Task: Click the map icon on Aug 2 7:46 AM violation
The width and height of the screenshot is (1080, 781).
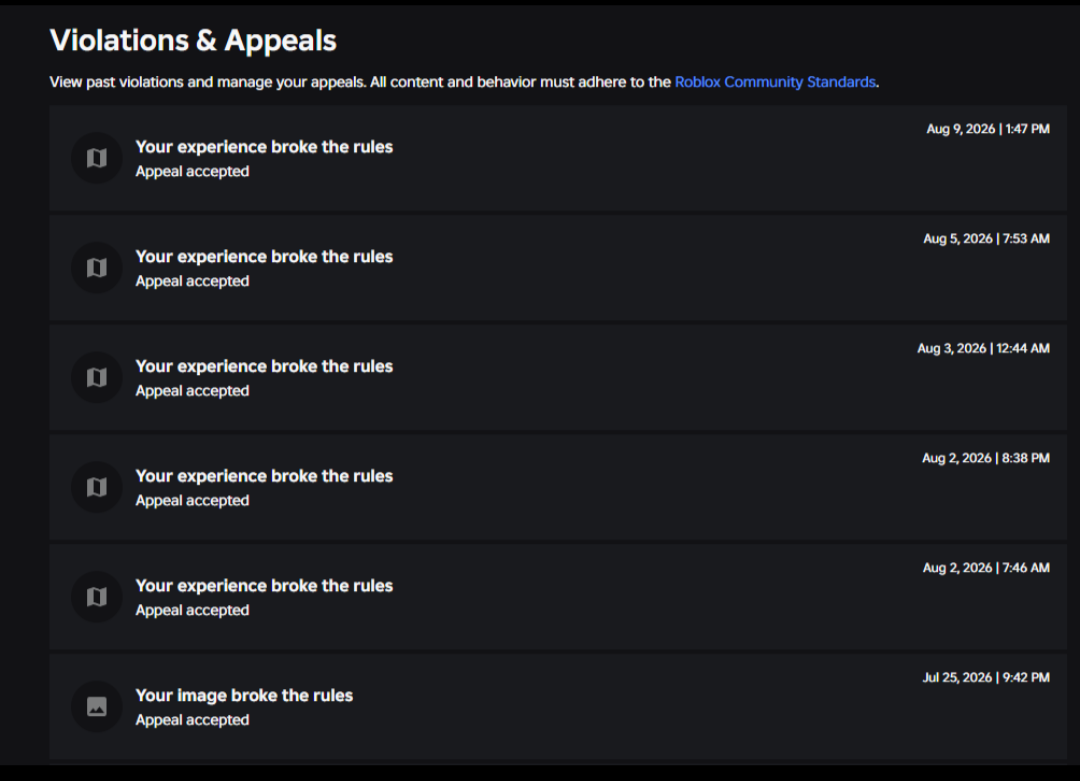Action: tap(96, 596)
